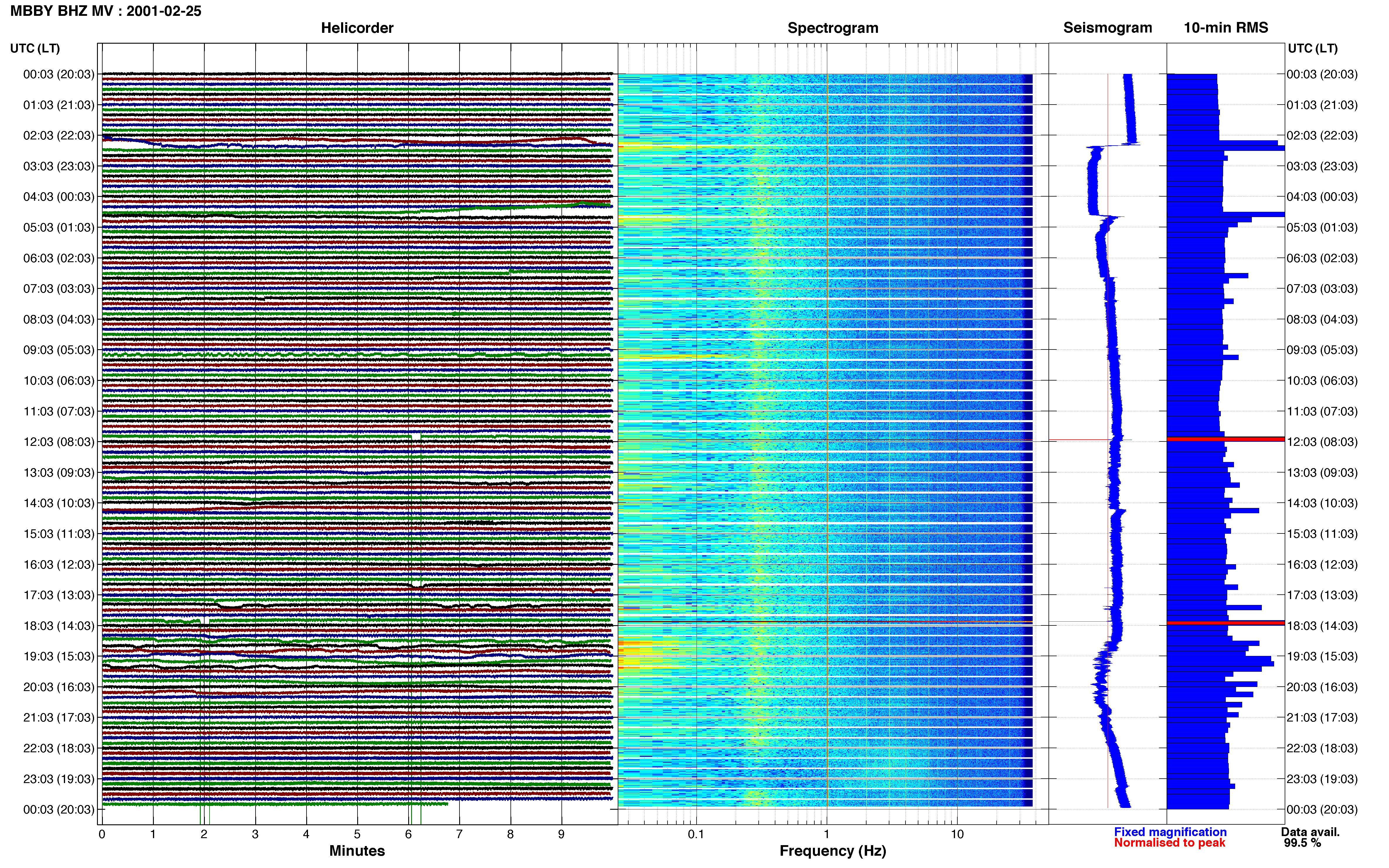The image size is (1389, 868).
Task: Click '17:03 (13:03)' label beside the RMS panel
Action: [1322, 595]
